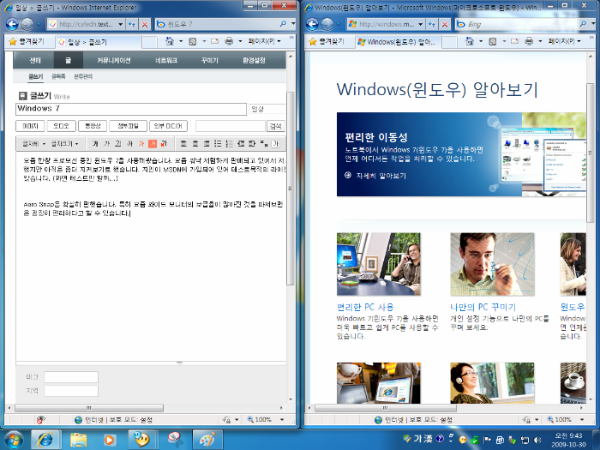
Task: Center-align text in the editor toolbar
Action: pyautogui.click(x=195, y=143)
